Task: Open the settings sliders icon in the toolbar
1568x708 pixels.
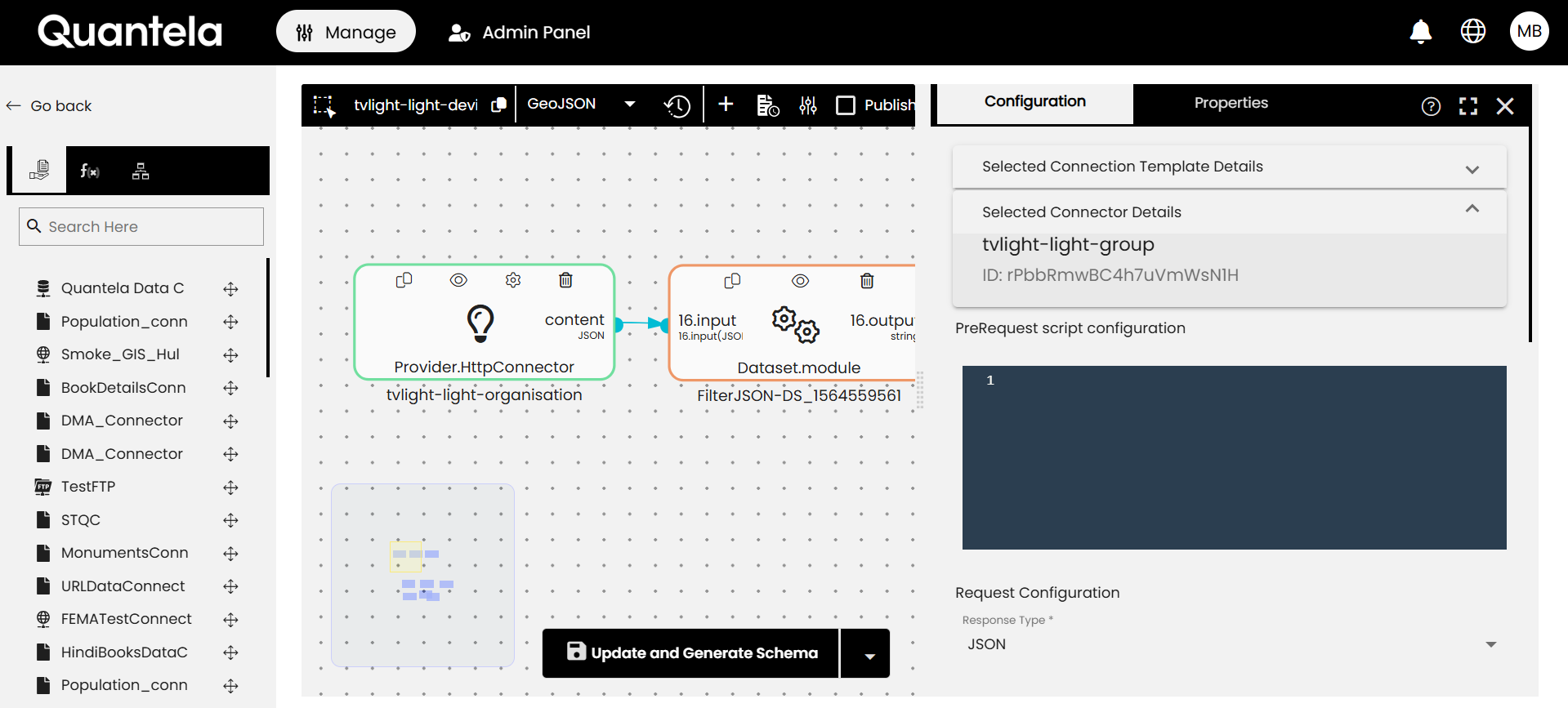Action: (x=807, y=105)
